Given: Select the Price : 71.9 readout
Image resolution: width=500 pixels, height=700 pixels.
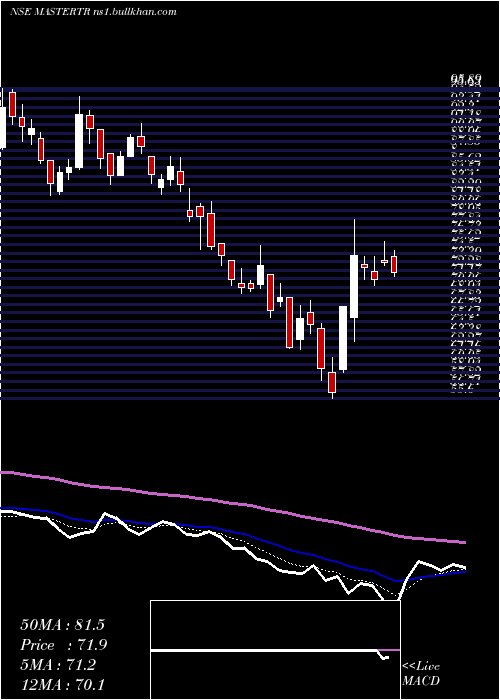Looking at the screenshot, I should 64,645.
